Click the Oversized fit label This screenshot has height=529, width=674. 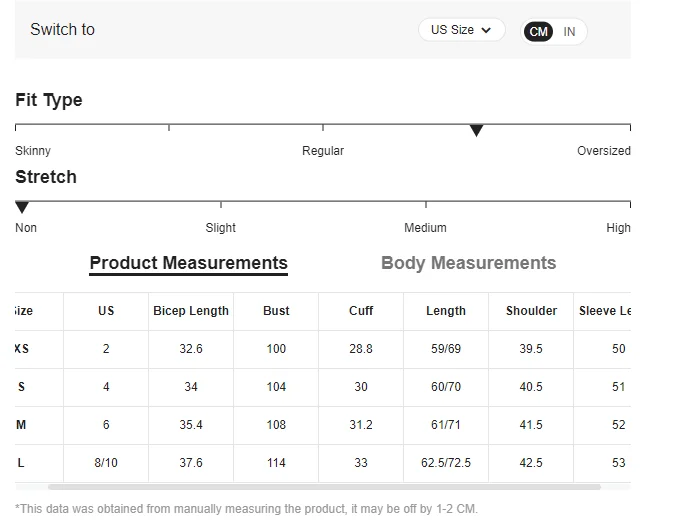pyautogui.click(x=603, y=151)
